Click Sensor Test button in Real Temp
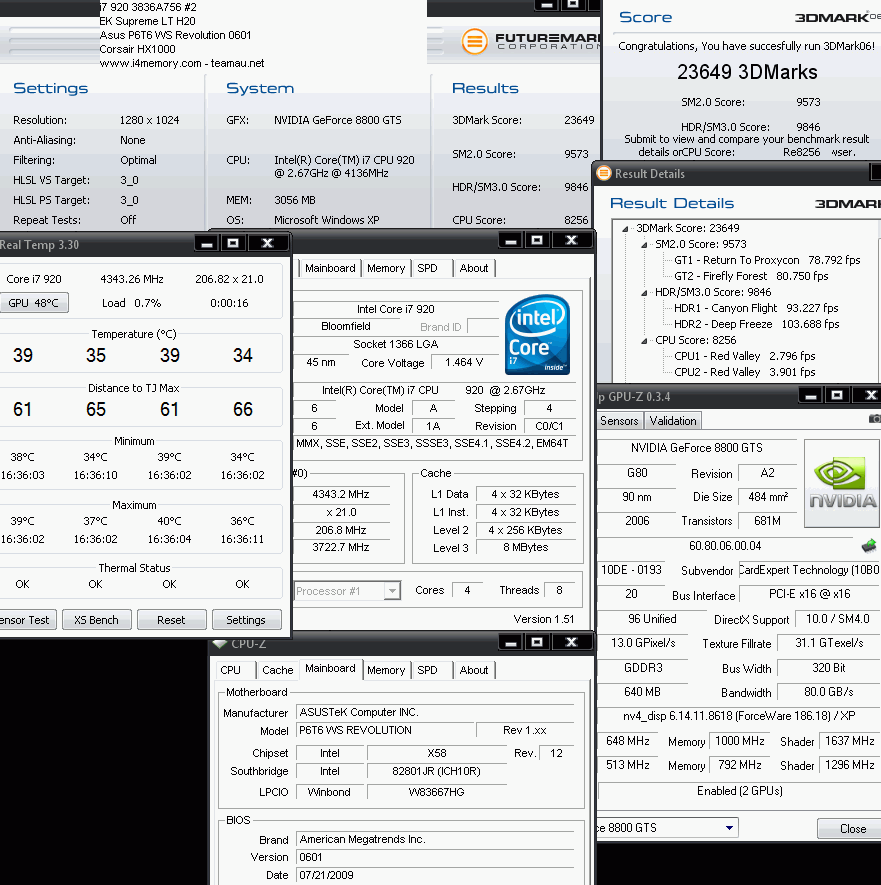Viewport: 881px width, 885px height. coord(27,620)
